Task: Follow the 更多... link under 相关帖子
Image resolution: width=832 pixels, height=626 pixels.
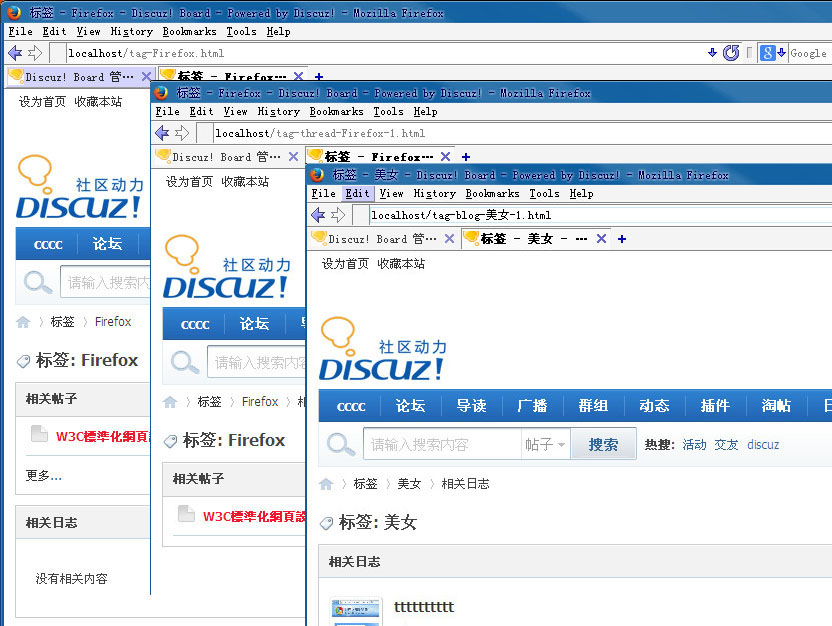Action: [x=43, y=476]
